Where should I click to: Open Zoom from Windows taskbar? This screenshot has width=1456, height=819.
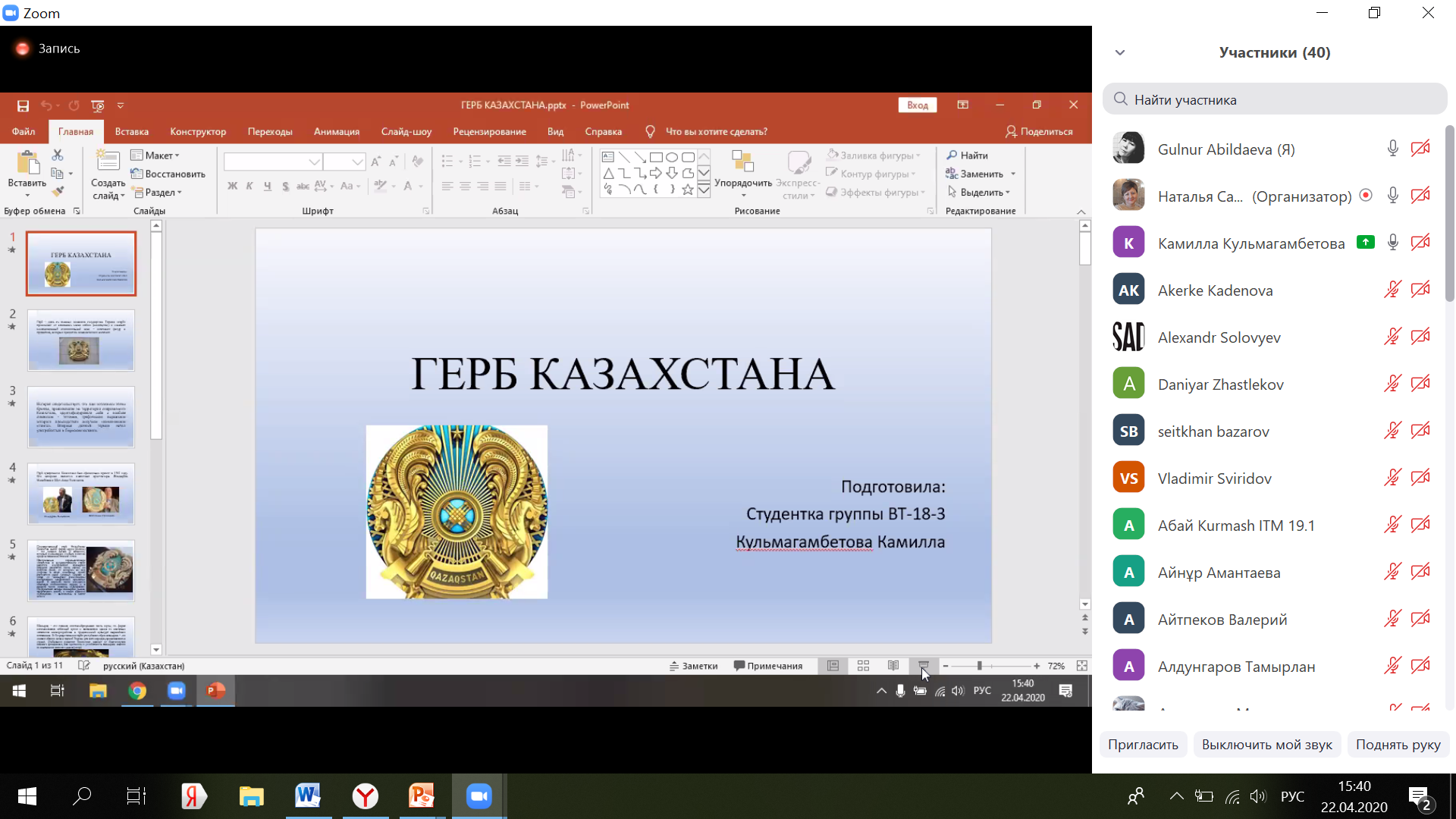pos(479,795)
